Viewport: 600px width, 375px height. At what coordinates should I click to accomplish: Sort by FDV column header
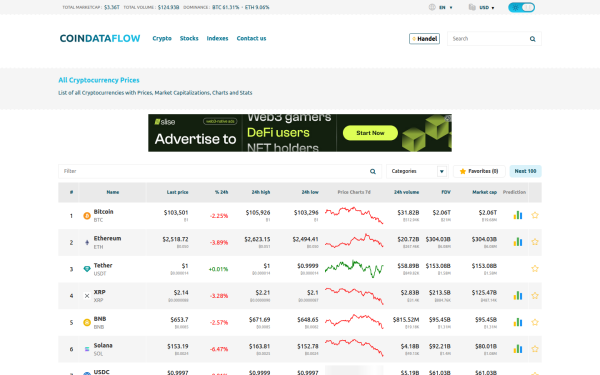pos(446,192)
